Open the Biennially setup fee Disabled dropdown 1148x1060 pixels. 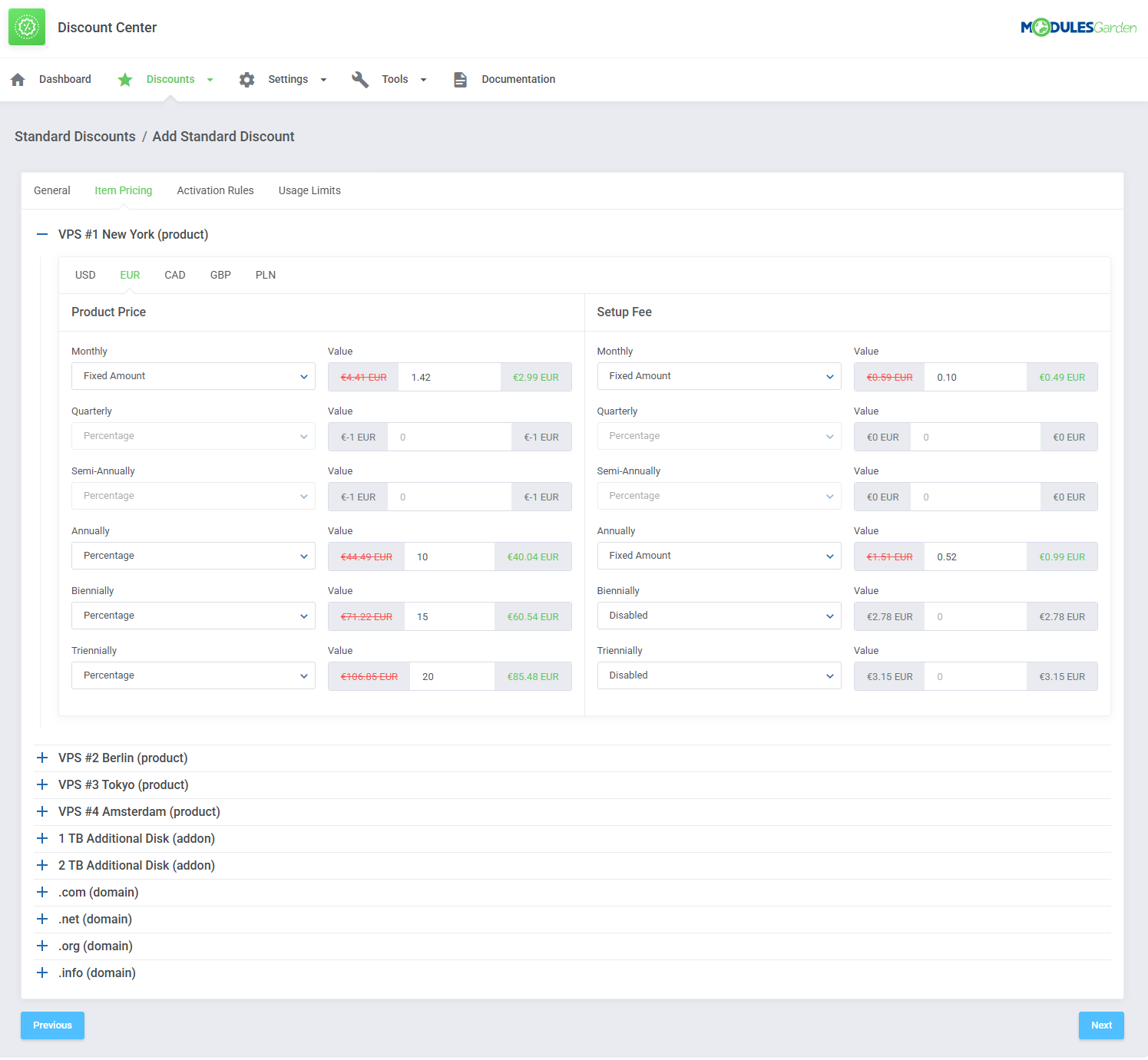(x=719, y=616)
